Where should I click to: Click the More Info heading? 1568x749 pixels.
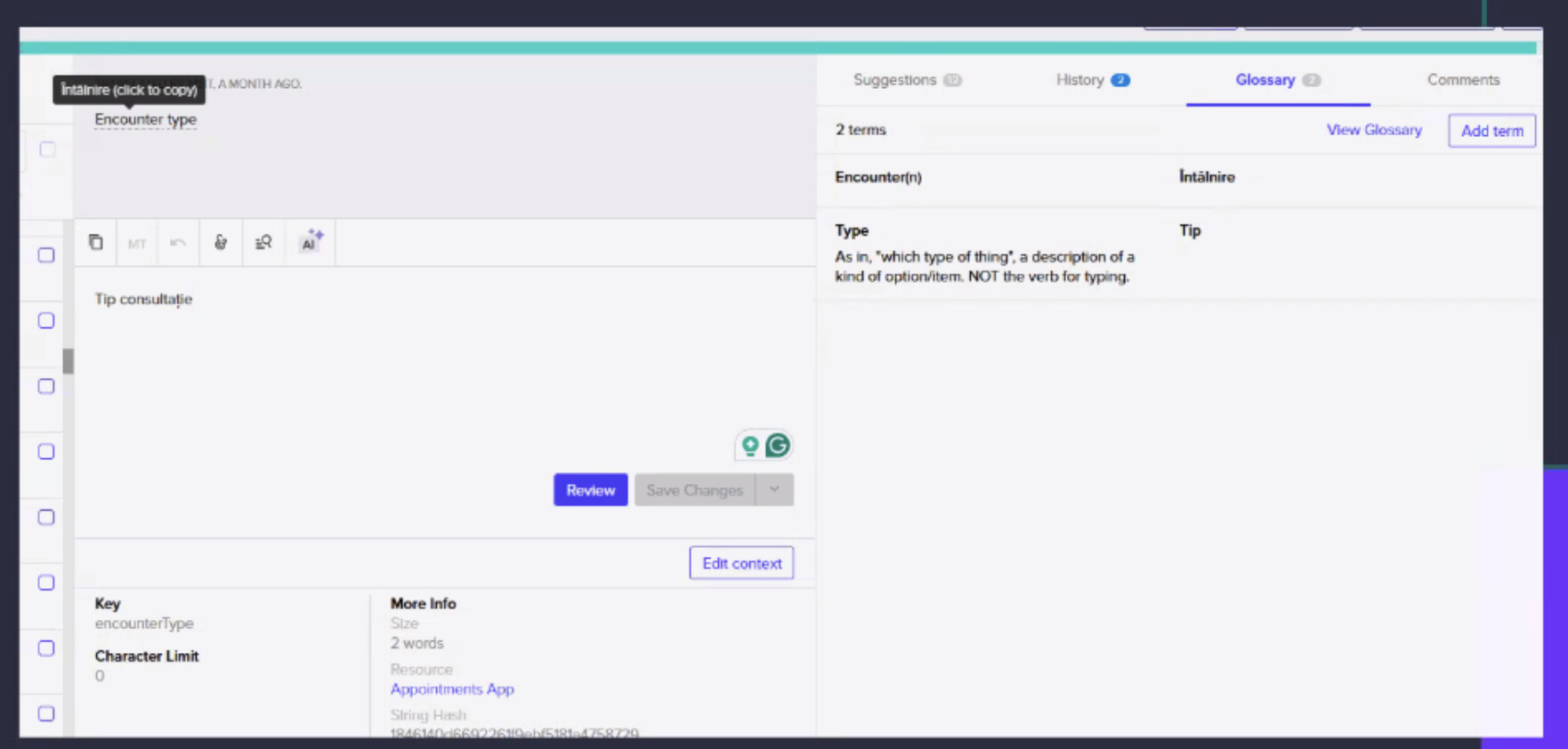[423, 604]
